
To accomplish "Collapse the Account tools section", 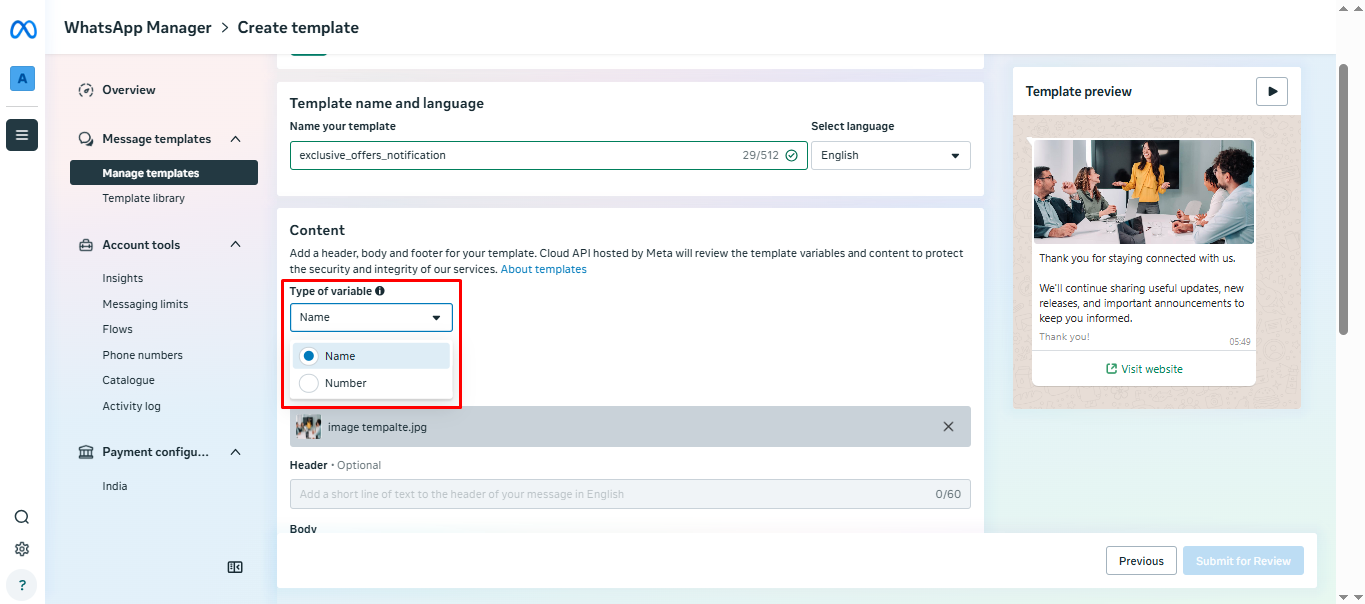I will 236,245.
